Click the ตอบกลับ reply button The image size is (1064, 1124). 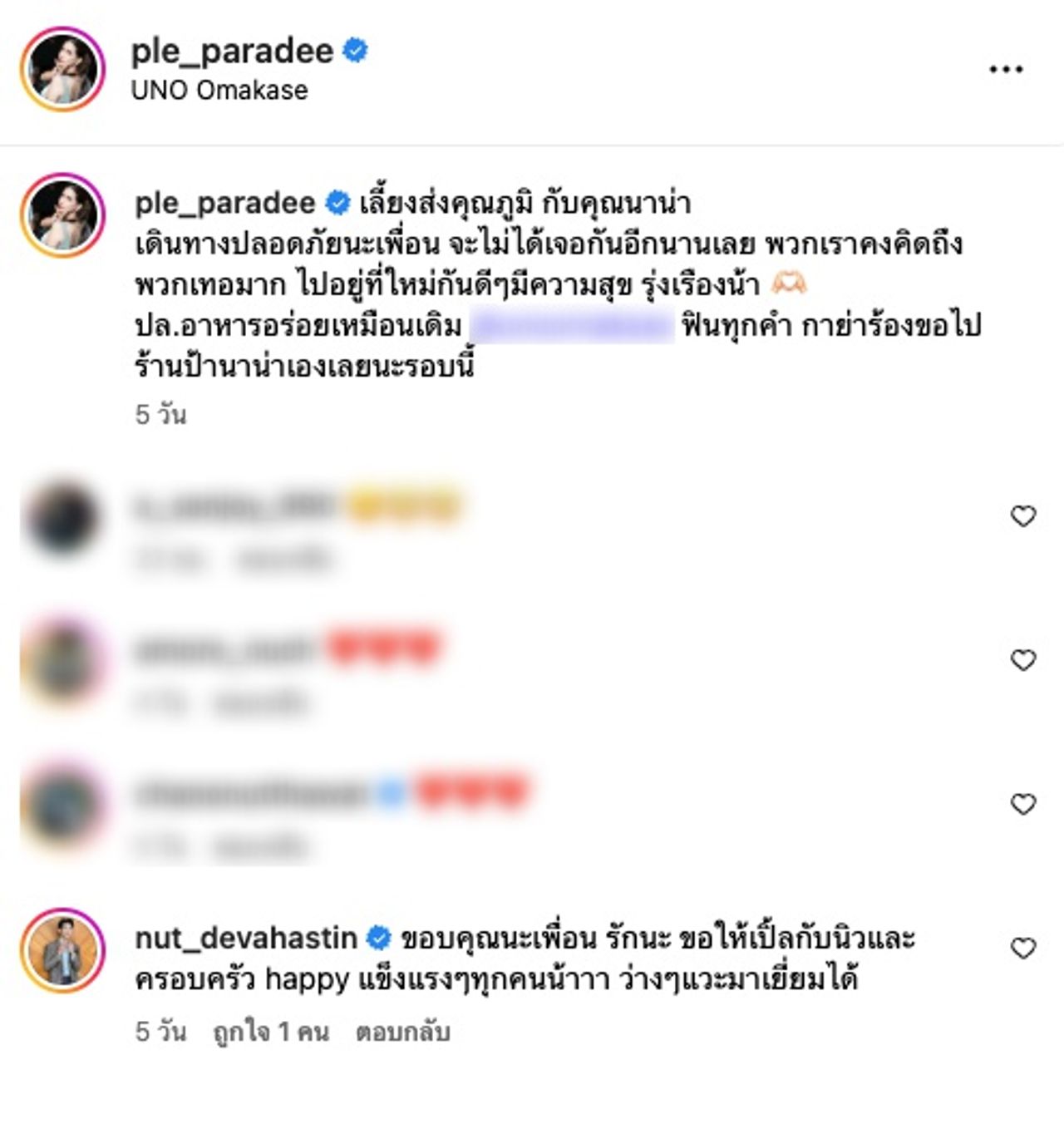click(403, 1032)
